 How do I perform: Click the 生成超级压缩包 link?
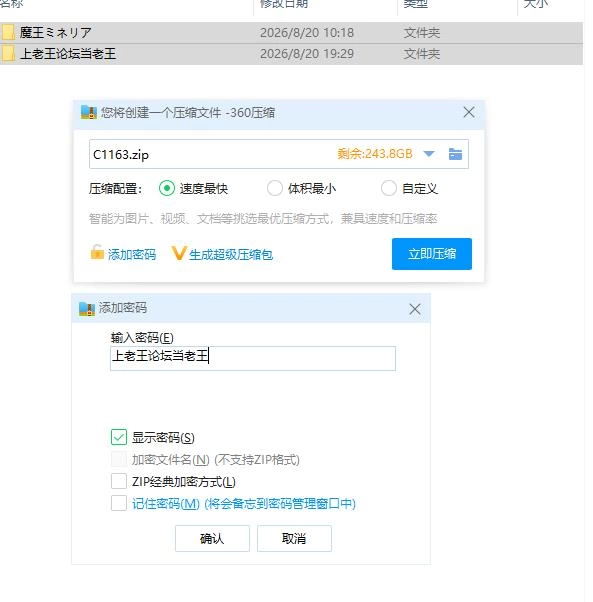tap(231, 255)
